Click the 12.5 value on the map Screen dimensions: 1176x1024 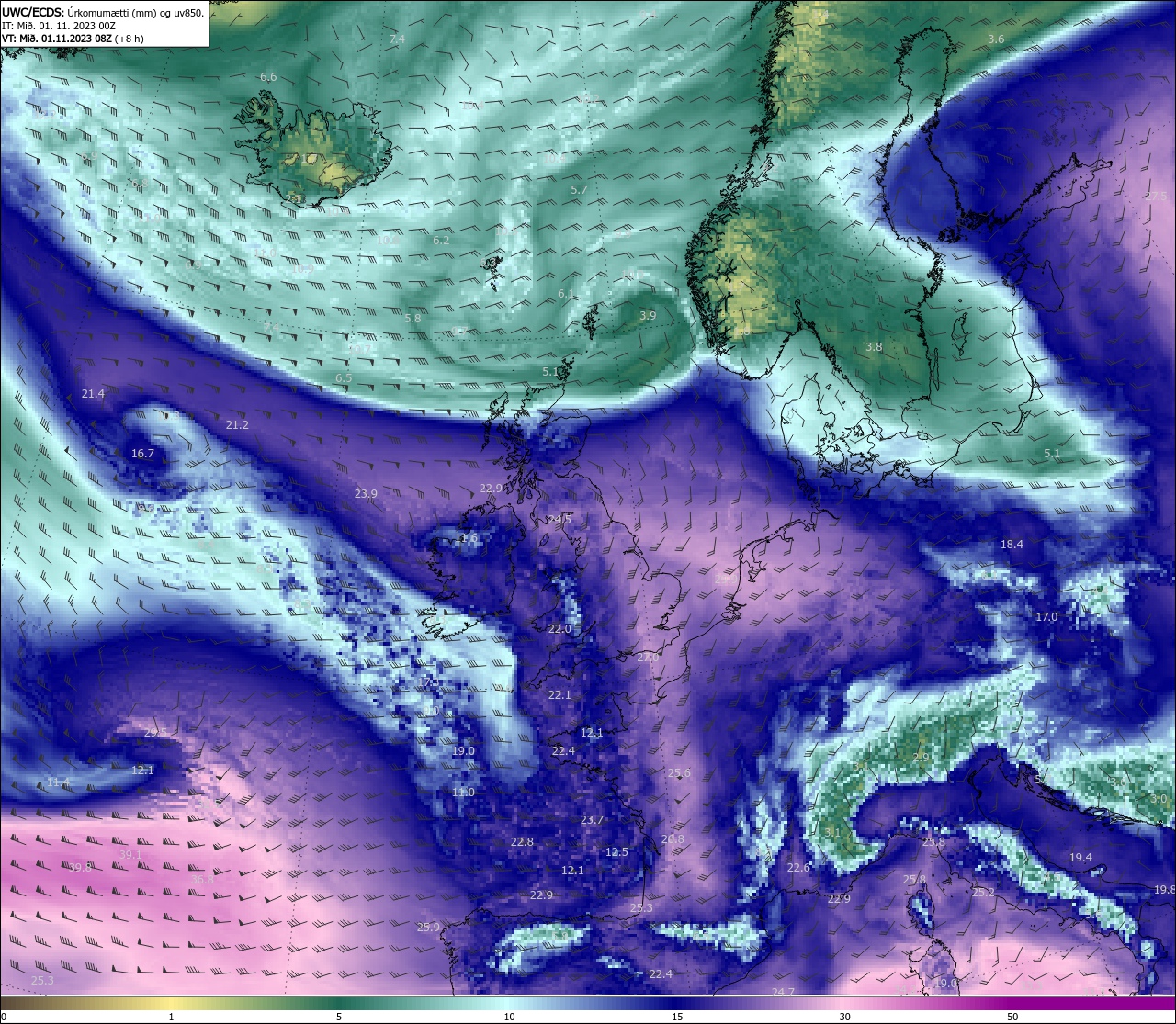click(616, 852)
